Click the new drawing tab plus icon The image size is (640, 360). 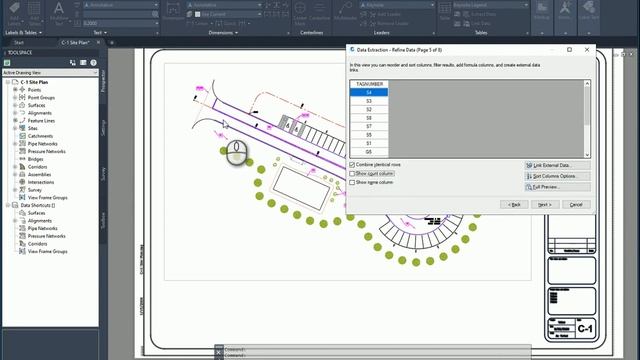click(x=112, y=42)
